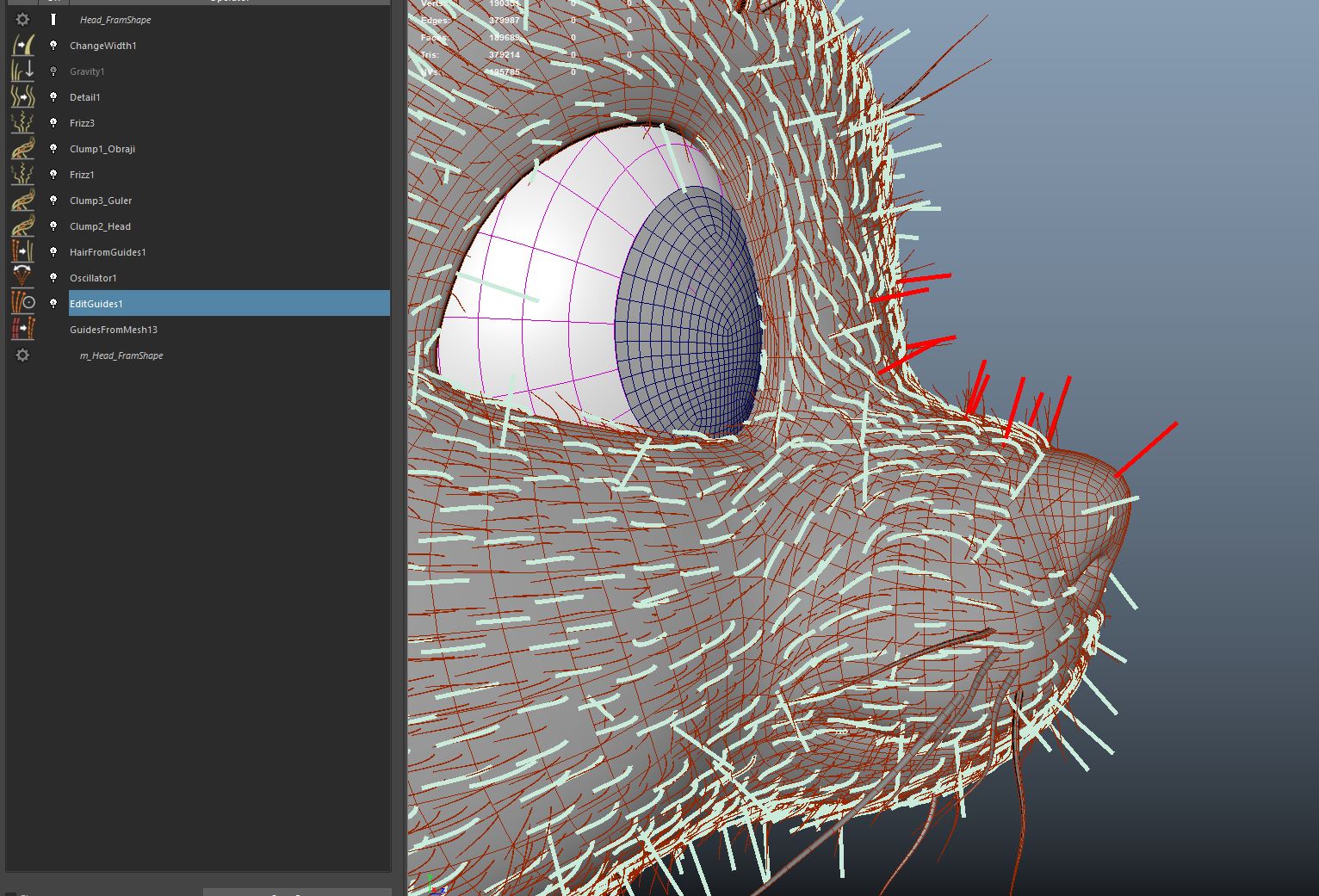Viewport: 1319px width, 896px height.
Task: Click the gear icon beside Head_FramShape
Action: [23, 20]
